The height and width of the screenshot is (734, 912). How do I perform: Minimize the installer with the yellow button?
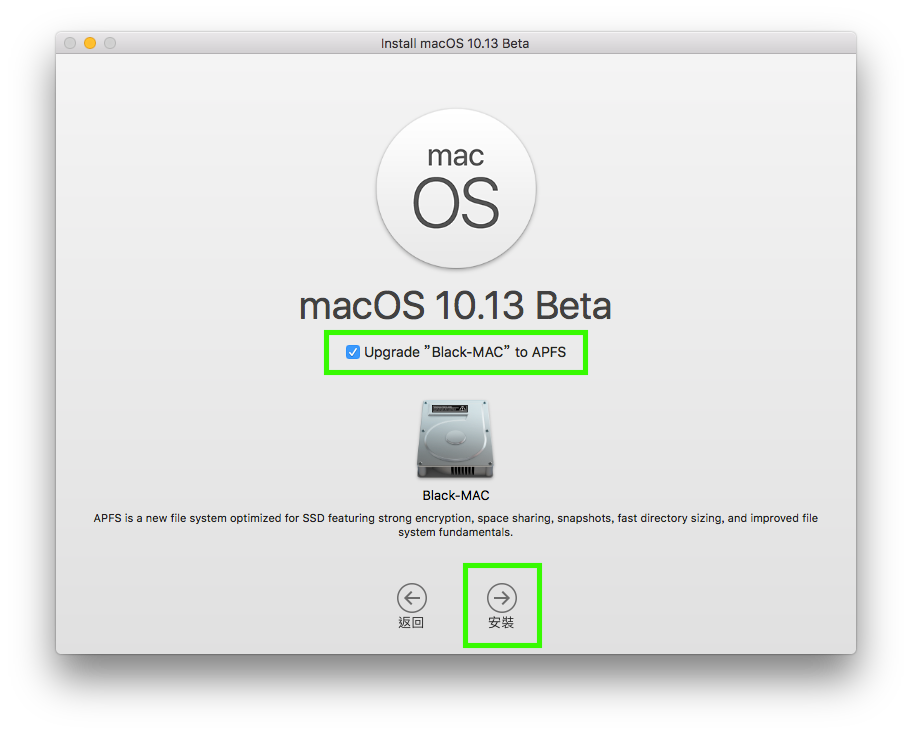point(90,43)
